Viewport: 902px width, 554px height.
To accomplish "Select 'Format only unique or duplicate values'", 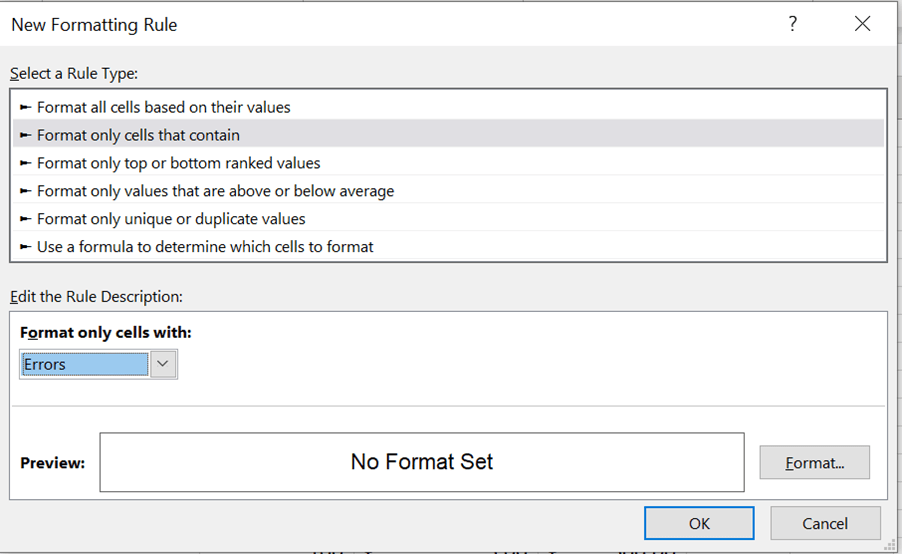I will (171, 219).
